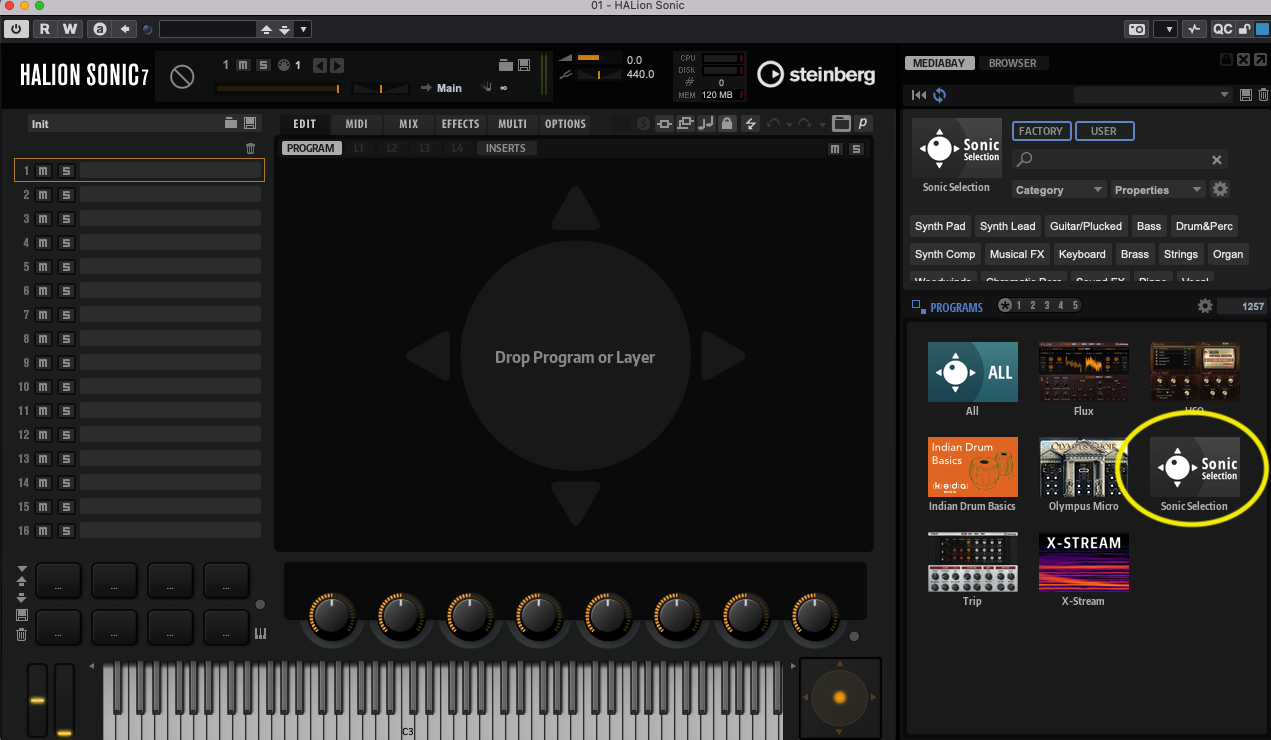Click the musical note icon in the edit toolbar
Image resolution: width=1271 pixels, height=740 pixels.
pos(706,124)
